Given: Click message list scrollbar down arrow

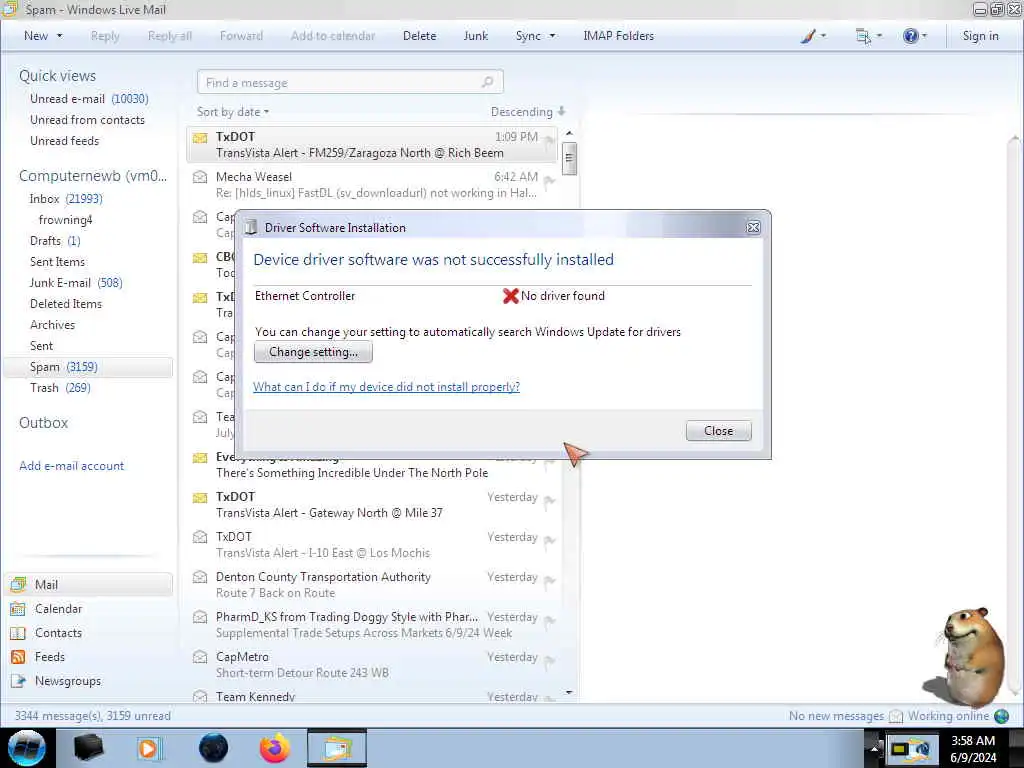Looking at the screenshot, I should pos(569,692).
